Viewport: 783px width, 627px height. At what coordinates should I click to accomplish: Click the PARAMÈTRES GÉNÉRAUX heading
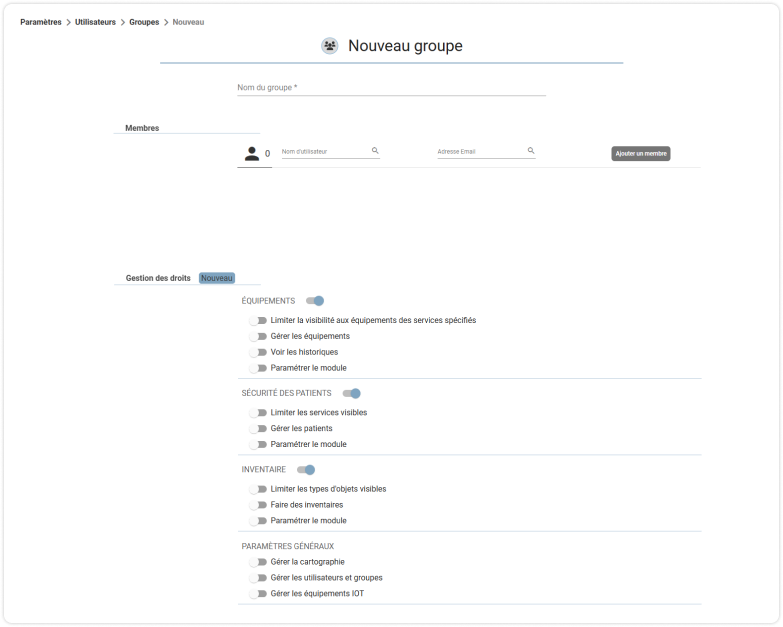pyautogui.click(x=288, y=546)
